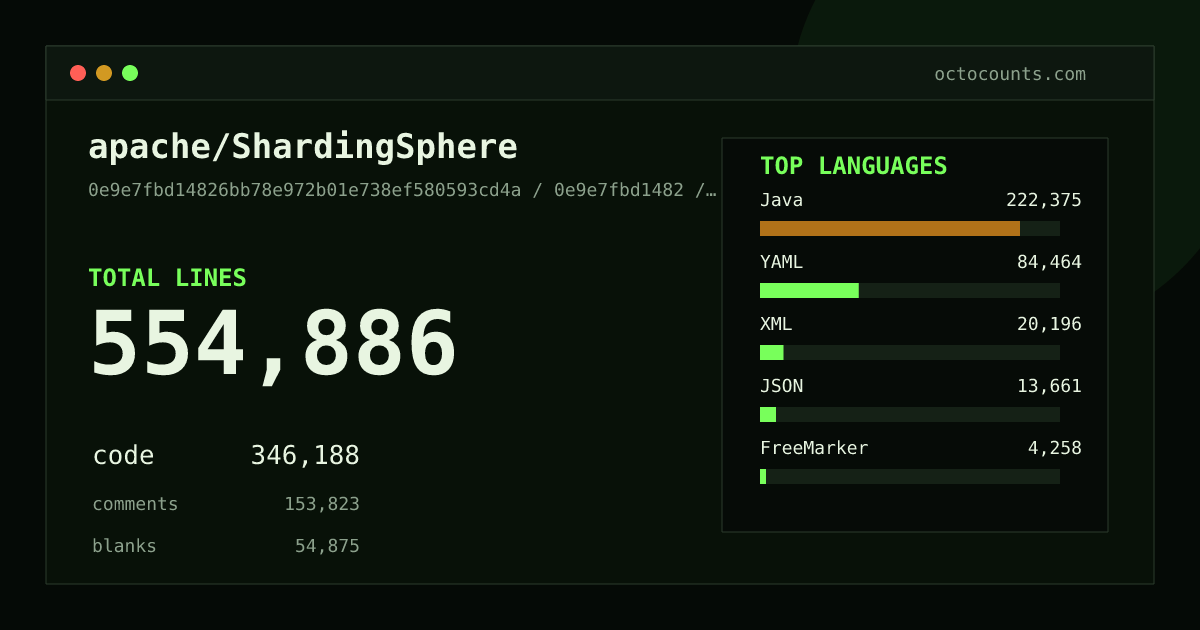Viewport: 1200px width, 630px height.
Task: Select the 554,886 total lines number
Action: click(x=273, y=345)
